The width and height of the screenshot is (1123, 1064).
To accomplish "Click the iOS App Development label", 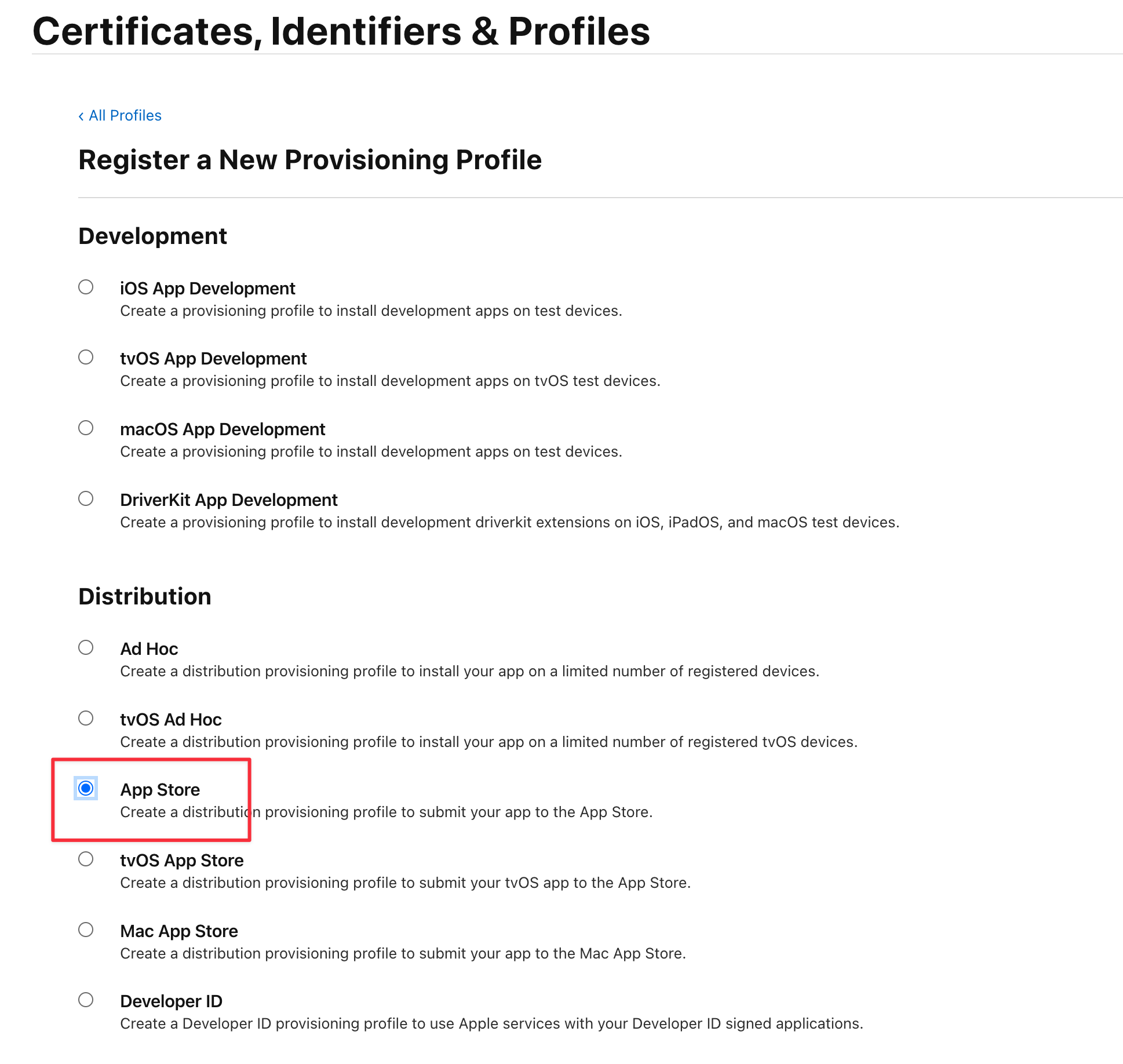I will 207,289.
